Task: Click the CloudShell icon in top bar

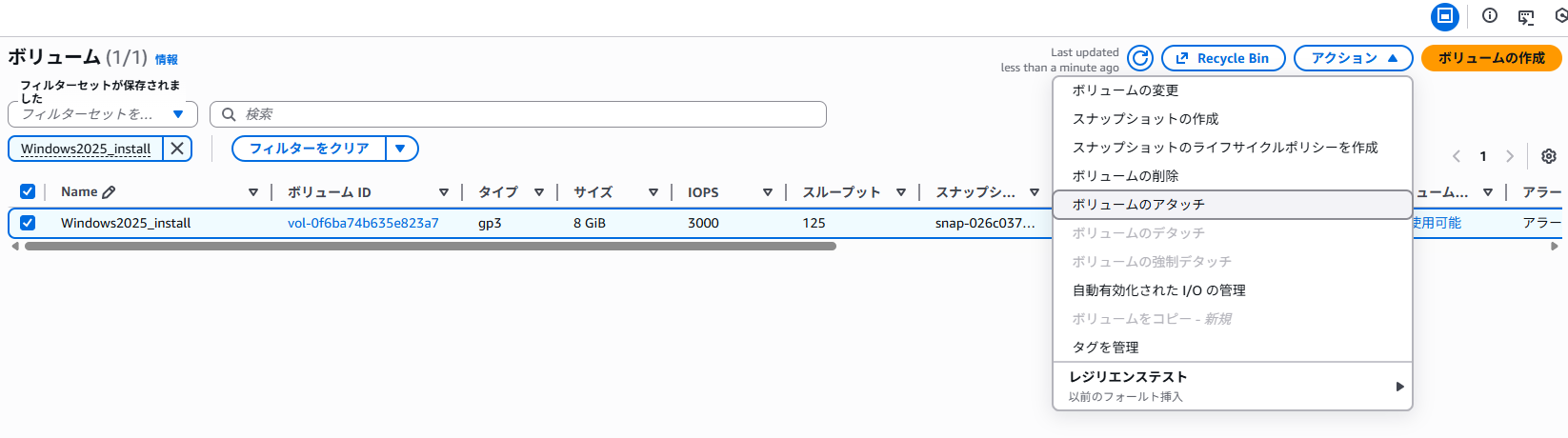Action: click(x=1526, y=16)
